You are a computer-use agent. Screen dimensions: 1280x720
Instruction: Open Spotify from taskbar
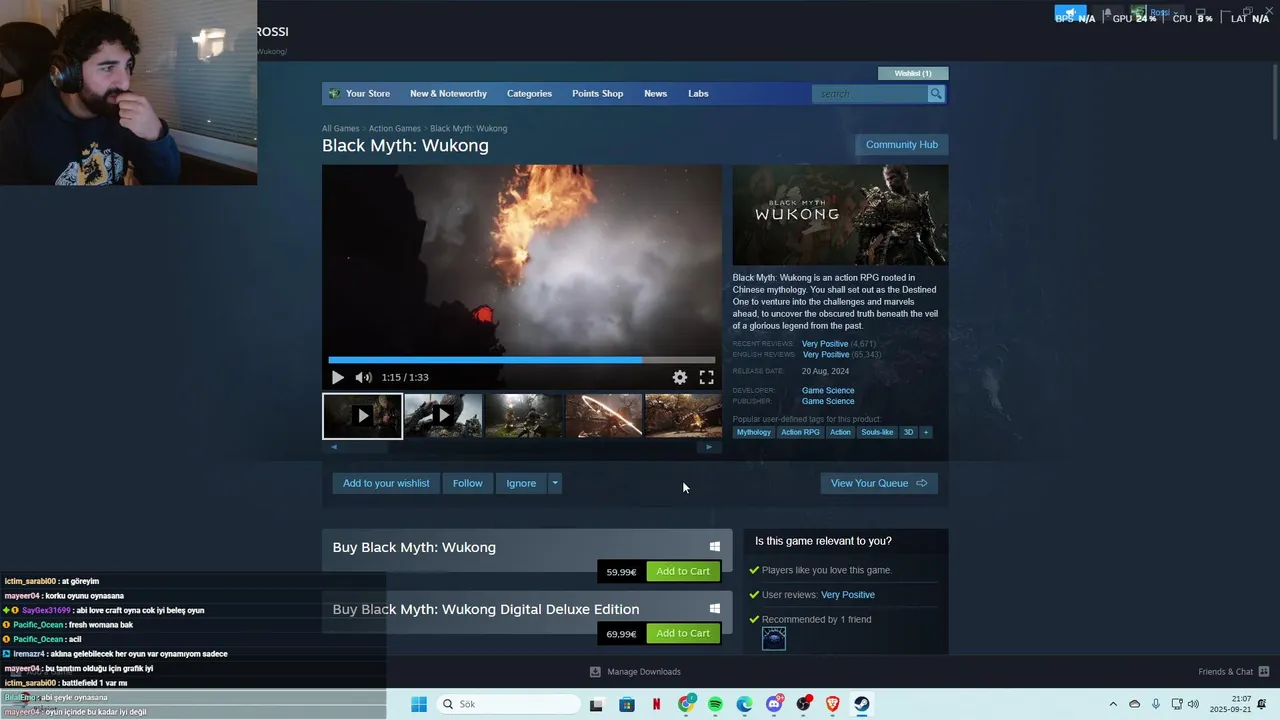point(715,704)
